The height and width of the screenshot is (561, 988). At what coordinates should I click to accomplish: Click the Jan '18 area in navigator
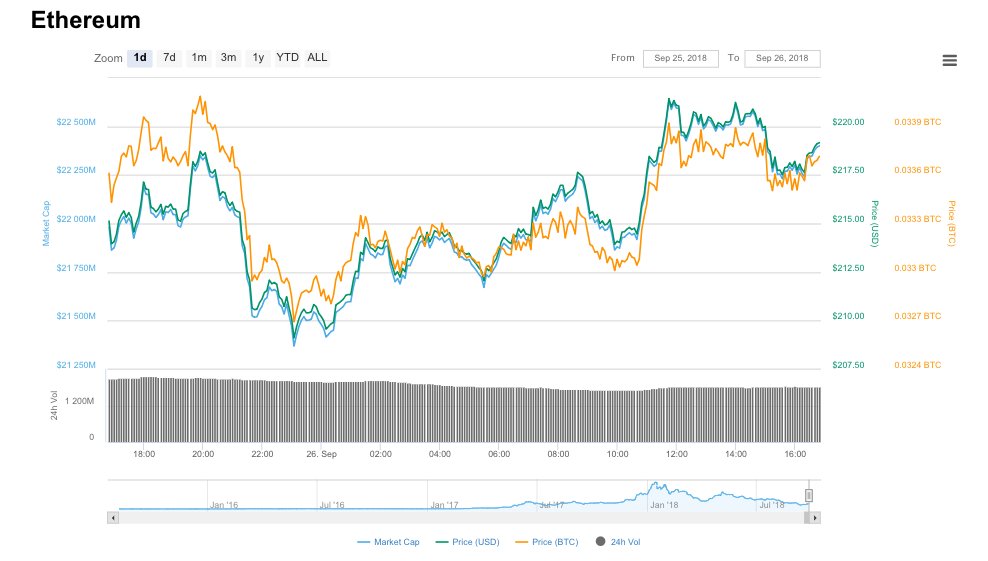point(664,505)
